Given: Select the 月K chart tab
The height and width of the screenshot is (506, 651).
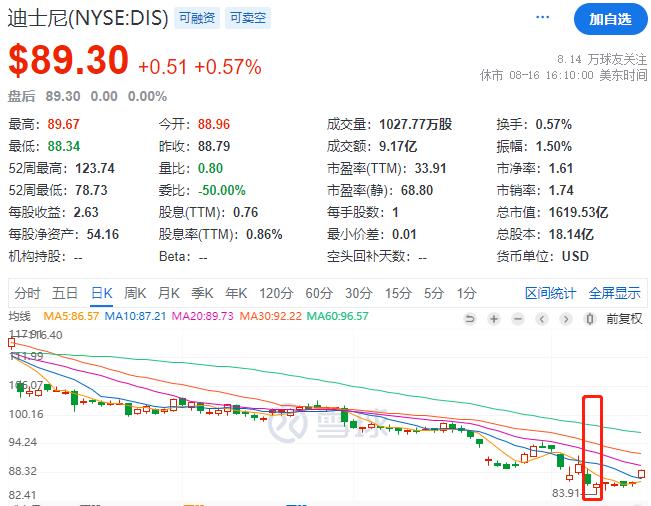Looking at the screenshot, I should pyautogui.click(x=169, y=293).
